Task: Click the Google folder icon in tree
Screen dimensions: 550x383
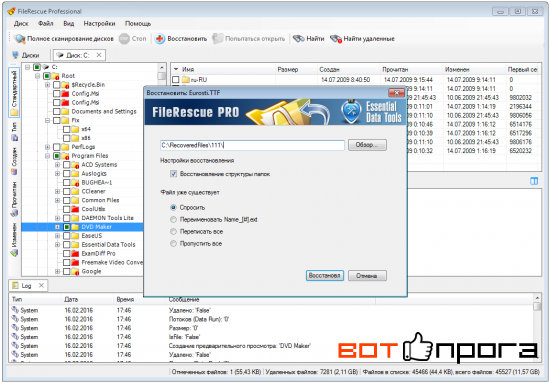Action: click(x=75, y=271)
